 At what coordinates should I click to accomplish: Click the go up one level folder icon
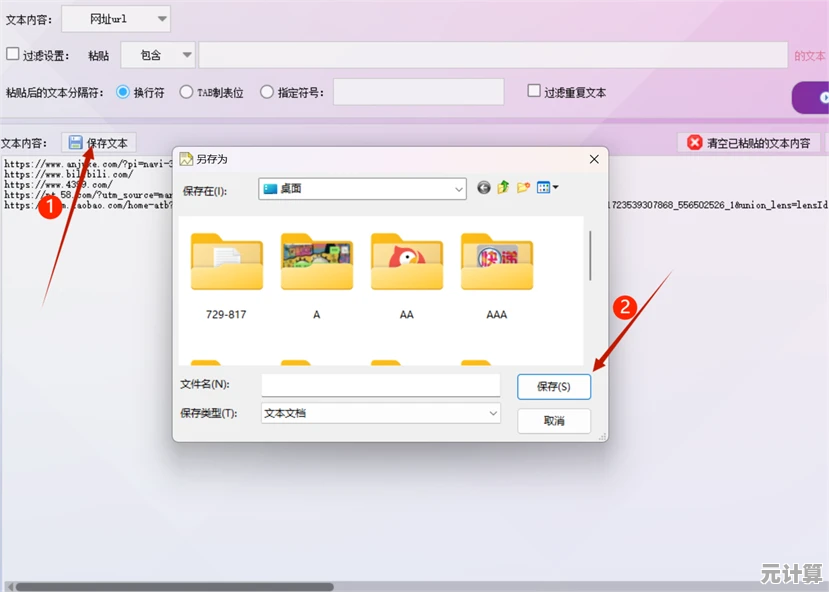coord(503,187)
